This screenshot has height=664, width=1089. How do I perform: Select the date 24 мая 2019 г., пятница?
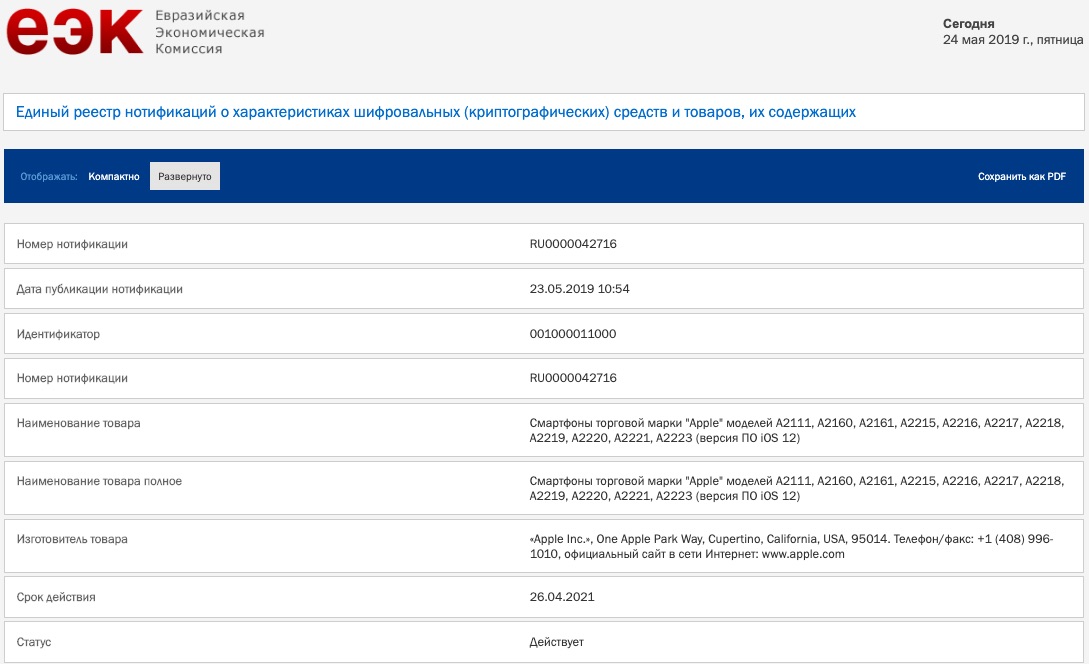click(1013, 40)
